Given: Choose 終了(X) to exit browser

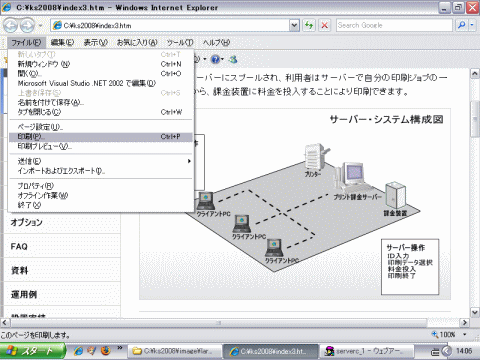Looking at the screenshot, I should point(101,205).
